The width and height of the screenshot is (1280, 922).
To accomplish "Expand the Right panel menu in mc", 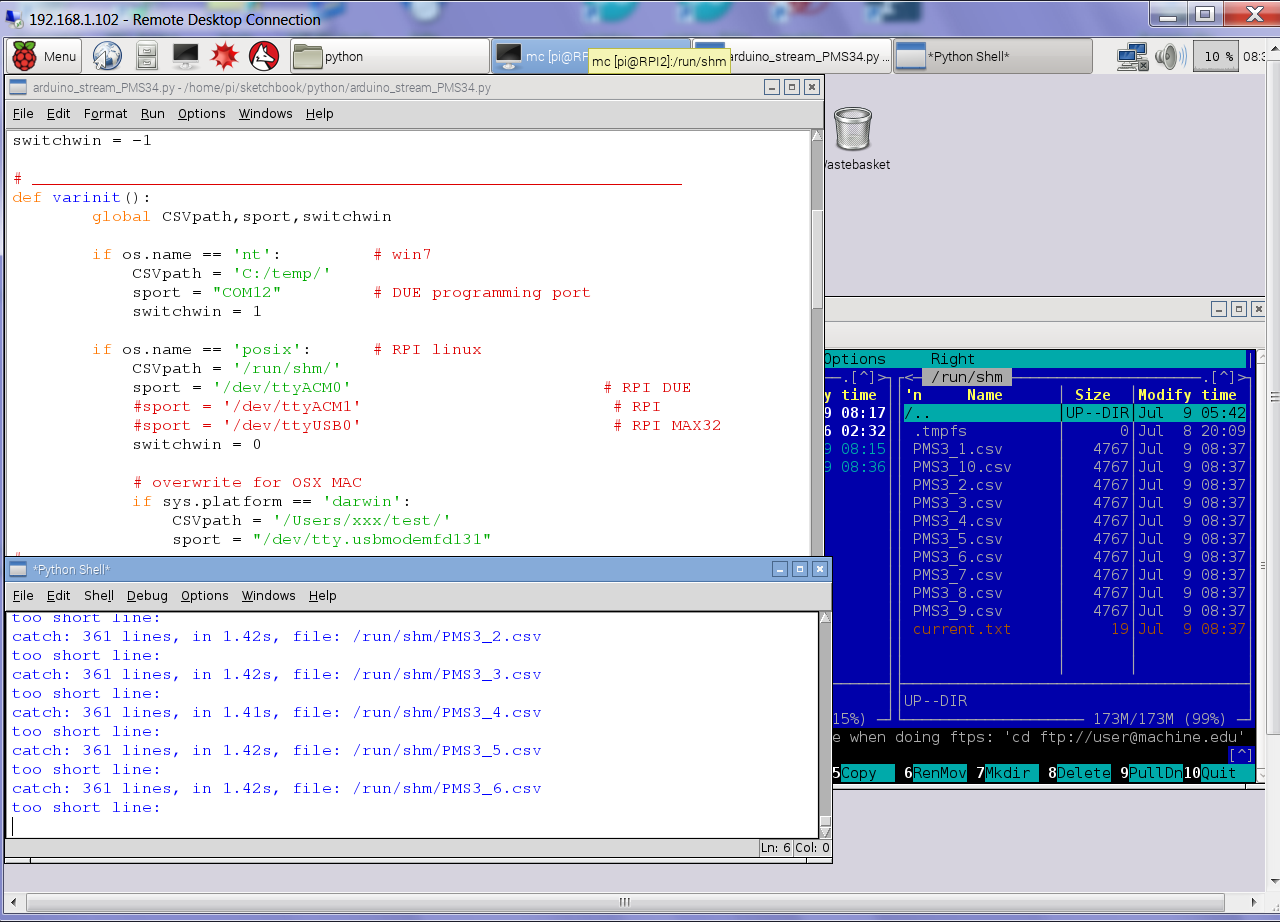I will pyautogui.click(x=951, y=359).
